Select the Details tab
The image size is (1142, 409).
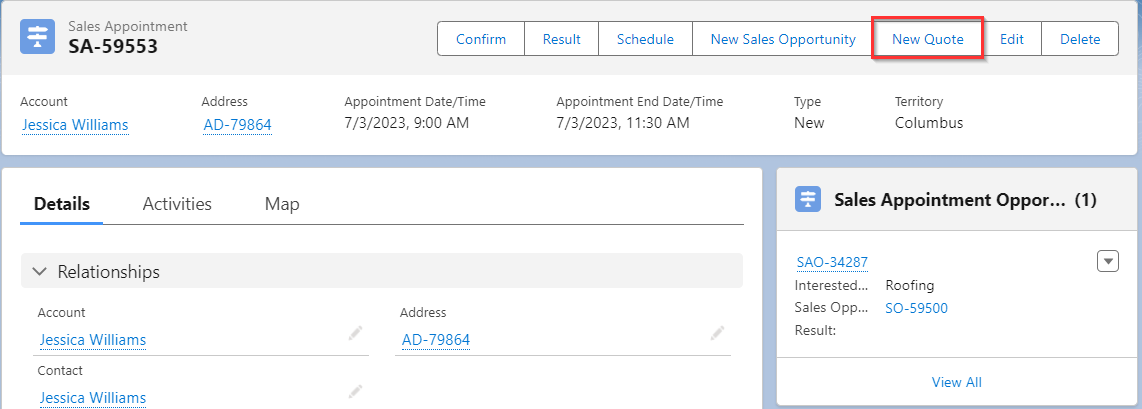click(62, 204)
